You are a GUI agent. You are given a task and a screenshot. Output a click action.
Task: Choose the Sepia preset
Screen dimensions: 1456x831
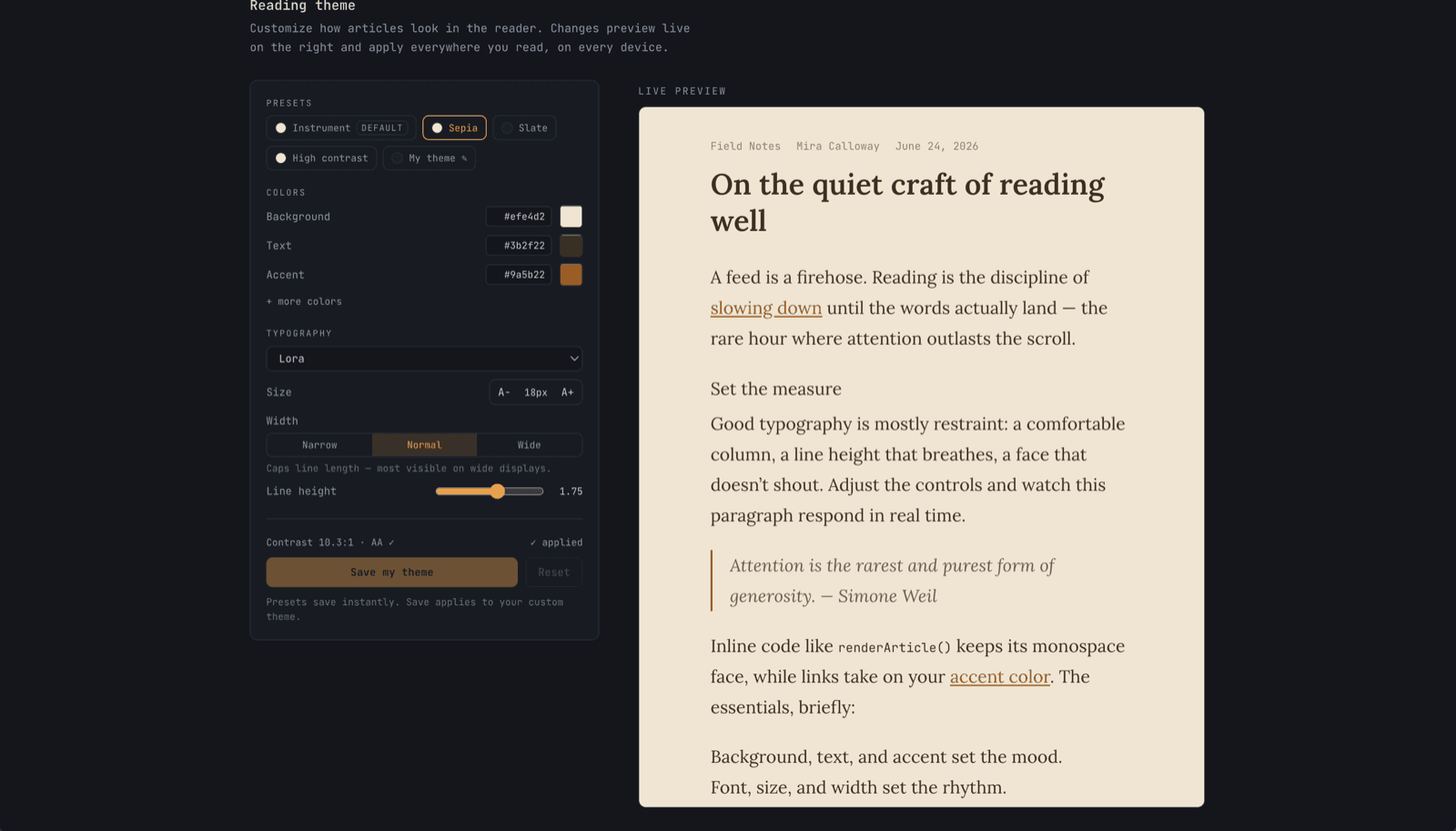(x=454, y=128)
